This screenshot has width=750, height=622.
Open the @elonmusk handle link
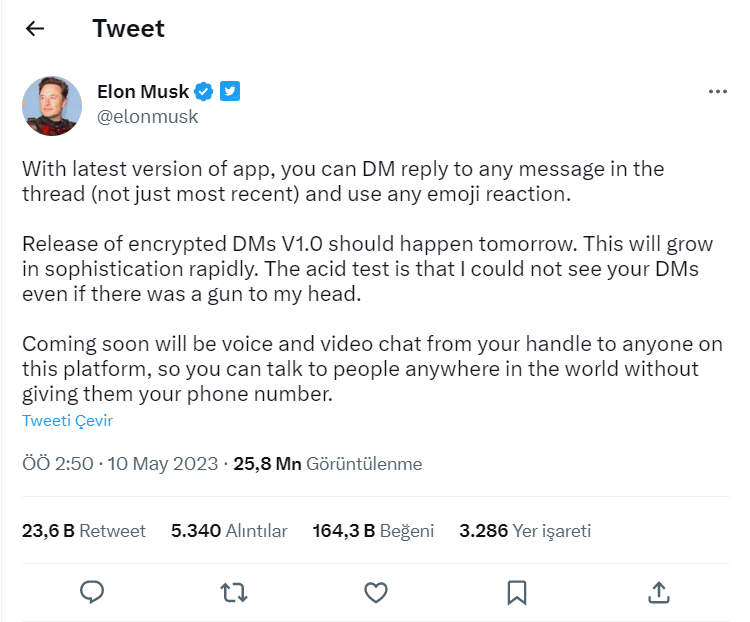(x=147, y=117)
